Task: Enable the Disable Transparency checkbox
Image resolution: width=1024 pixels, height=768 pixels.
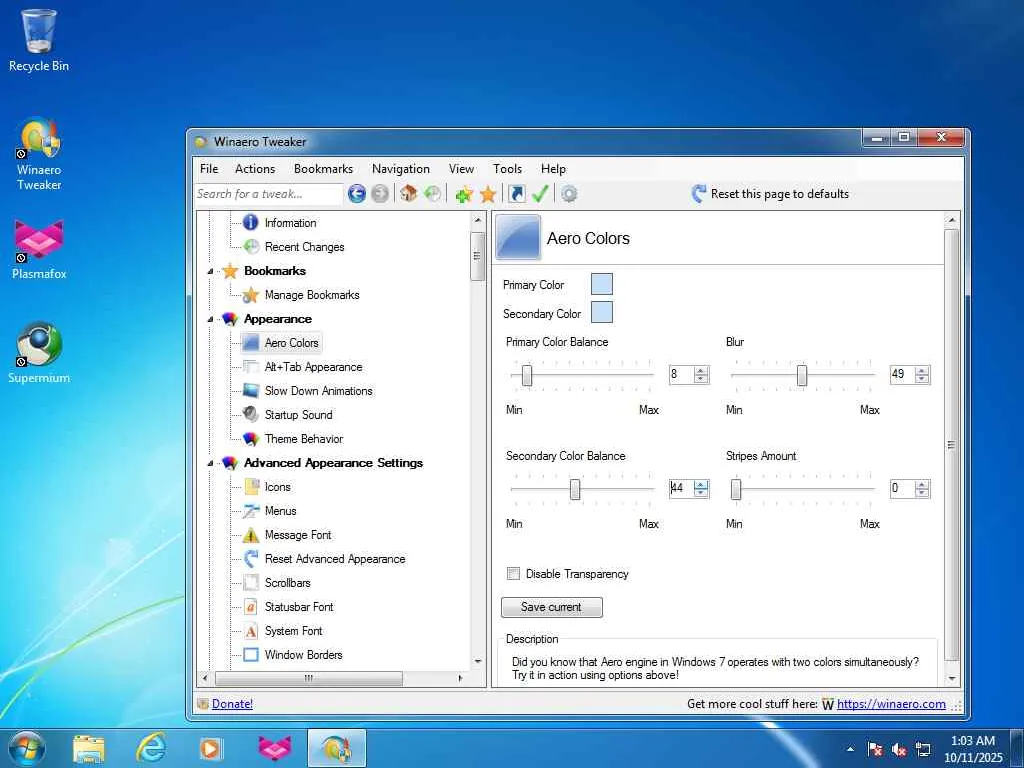Action: pyautogui.click(x=514, y=574)
